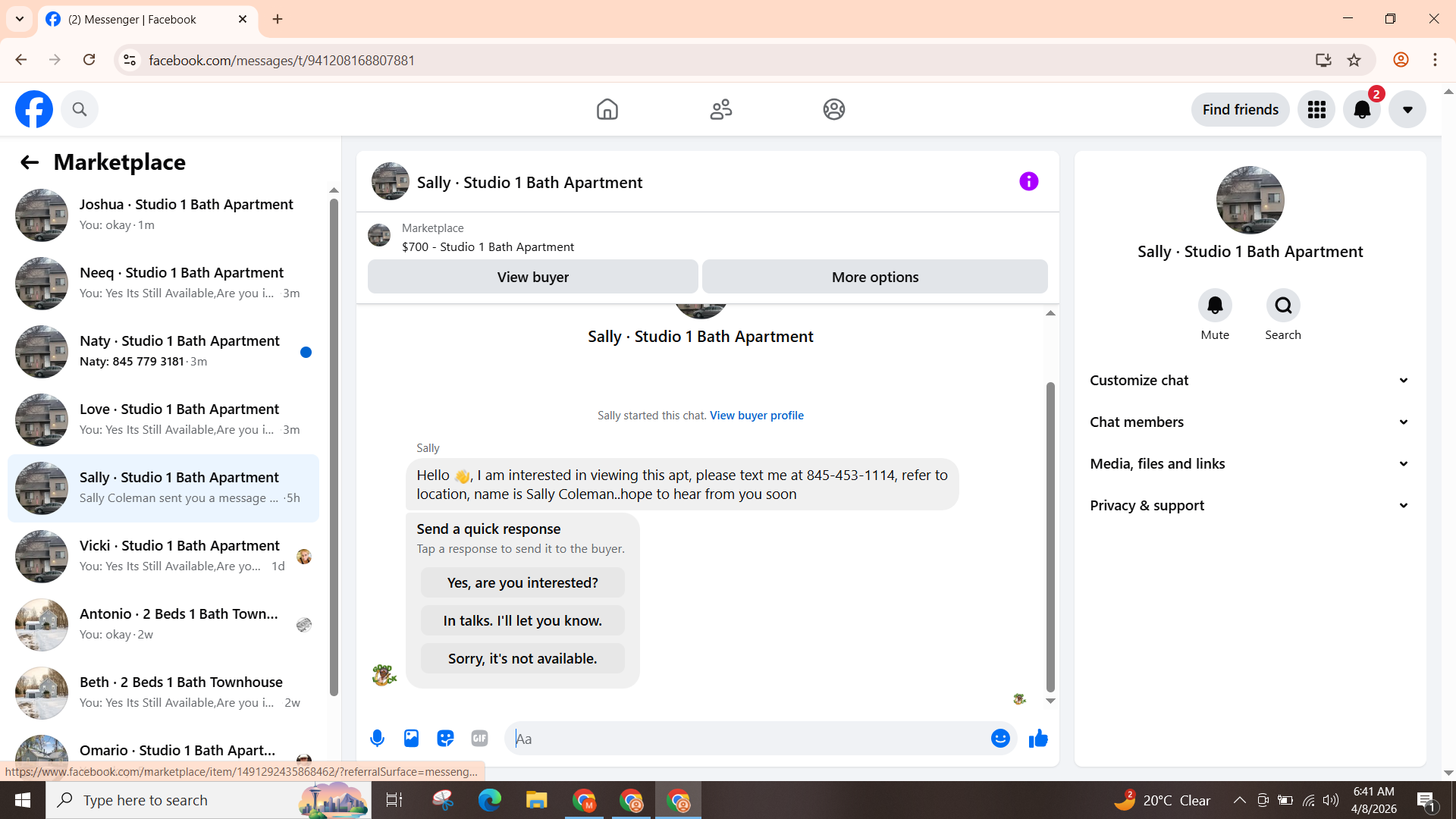
Task: Send a thumbs up like
Action: coord(1038,738)
